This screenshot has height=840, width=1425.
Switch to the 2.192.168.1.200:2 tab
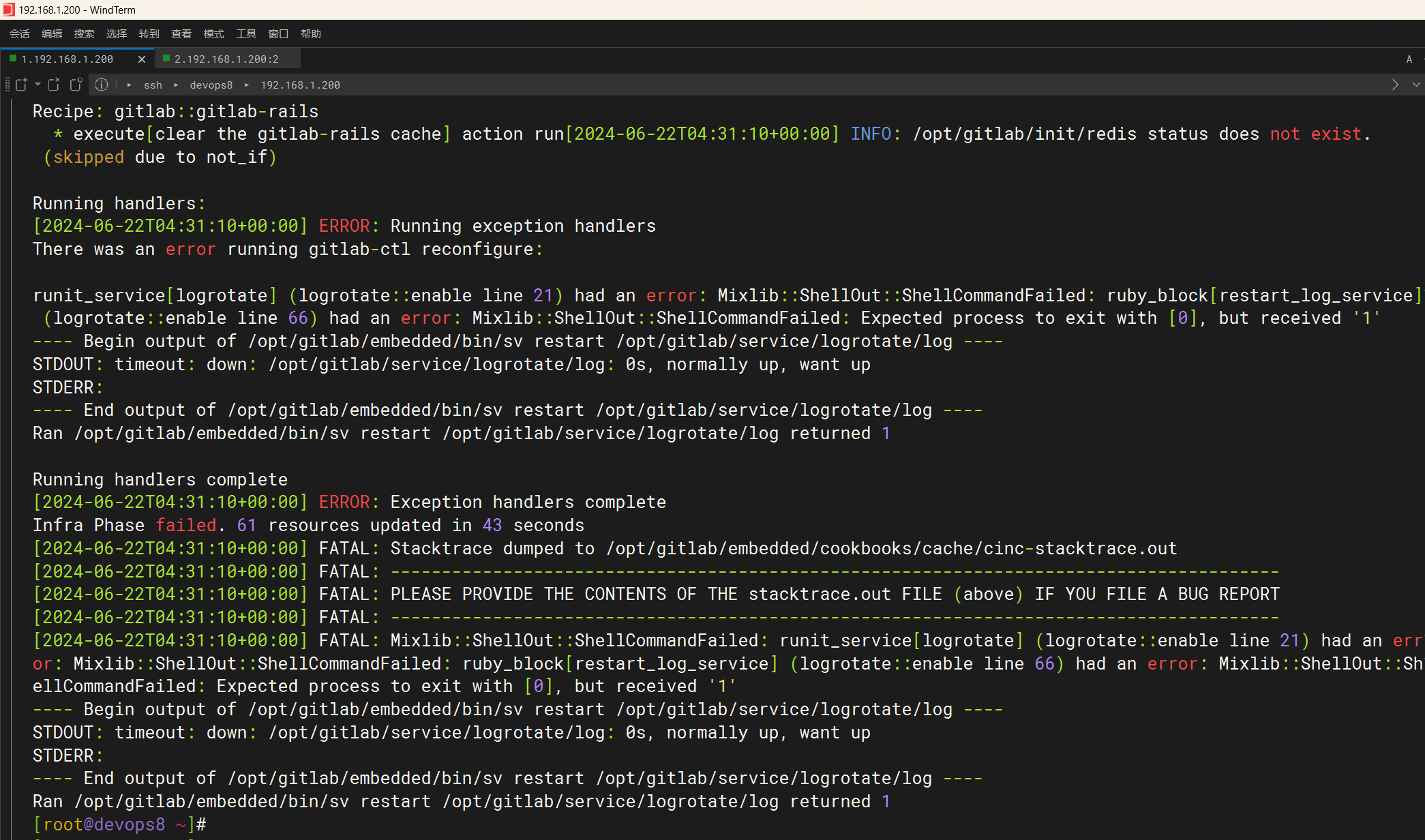pyautogui.click(x=226, y=59)
